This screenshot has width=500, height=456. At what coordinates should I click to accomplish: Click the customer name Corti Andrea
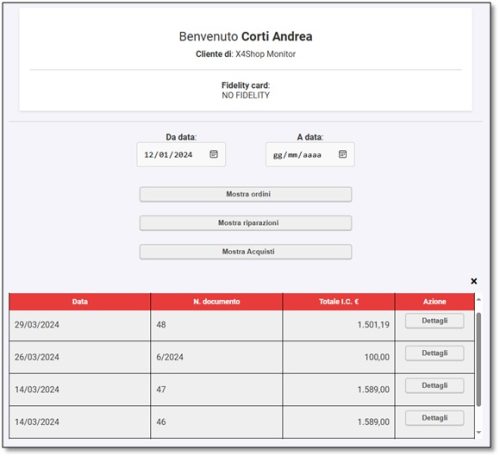click(x=277, y=36)
